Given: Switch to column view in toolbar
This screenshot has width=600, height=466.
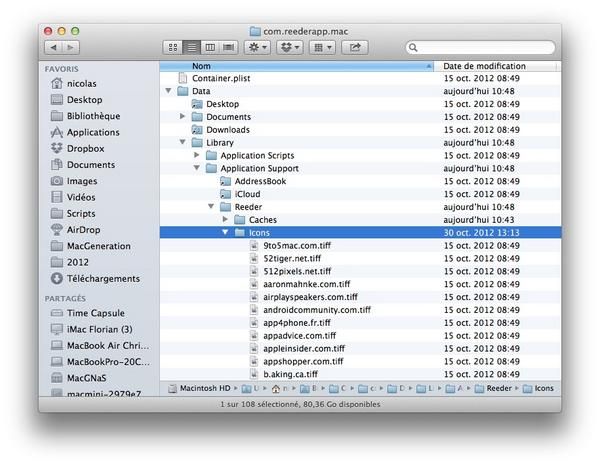Looking at the screenshot, I should tap(209, 47).
